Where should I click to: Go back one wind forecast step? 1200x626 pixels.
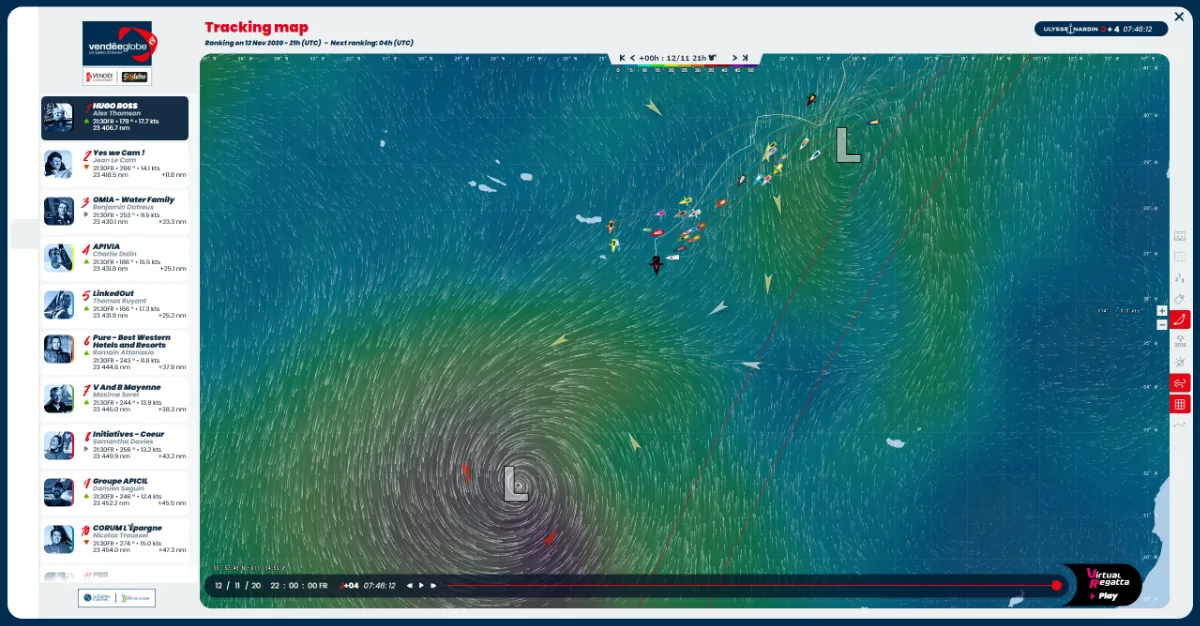point(632,58)
